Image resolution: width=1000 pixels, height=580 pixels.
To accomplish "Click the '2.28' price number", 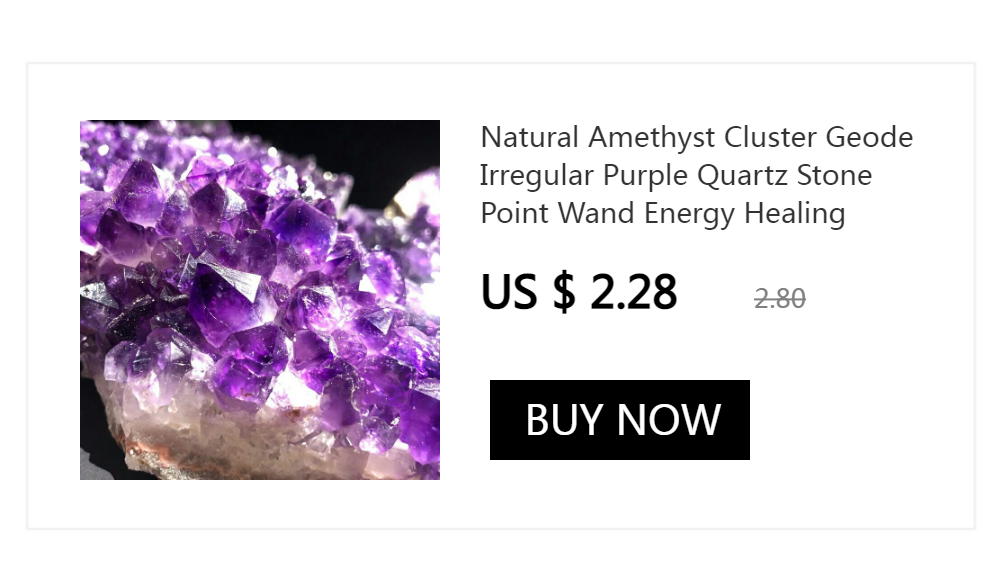I will click(x=633, y=292).
